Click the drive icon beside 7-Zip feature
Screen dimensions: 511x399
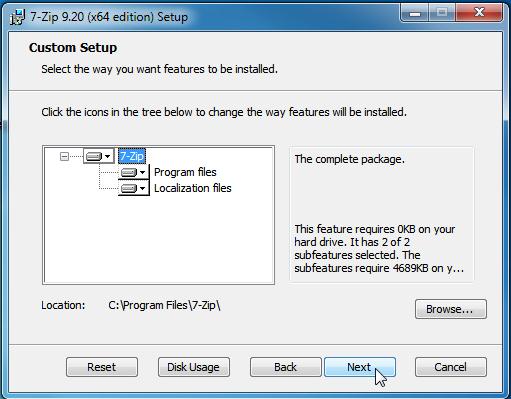pos(94,156)
